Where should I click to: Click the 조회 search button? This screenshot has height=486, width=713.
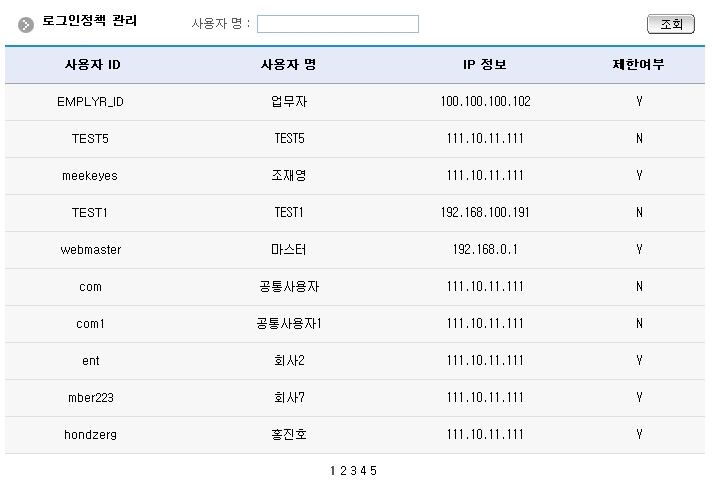coord(671,24)
